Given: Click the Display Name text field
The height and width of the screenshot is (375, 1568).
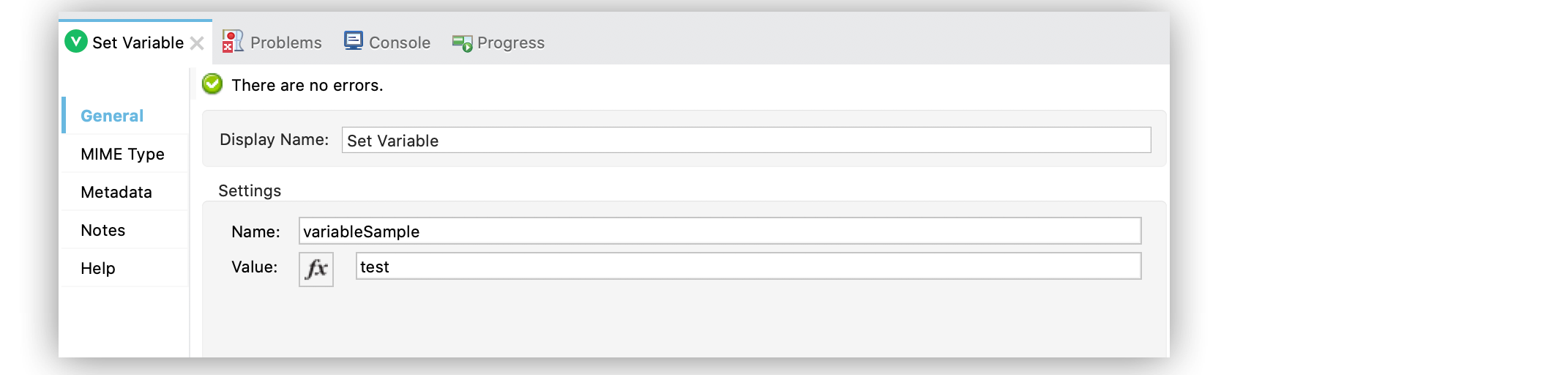Looking at the screenshot, I should pos(745,140).
